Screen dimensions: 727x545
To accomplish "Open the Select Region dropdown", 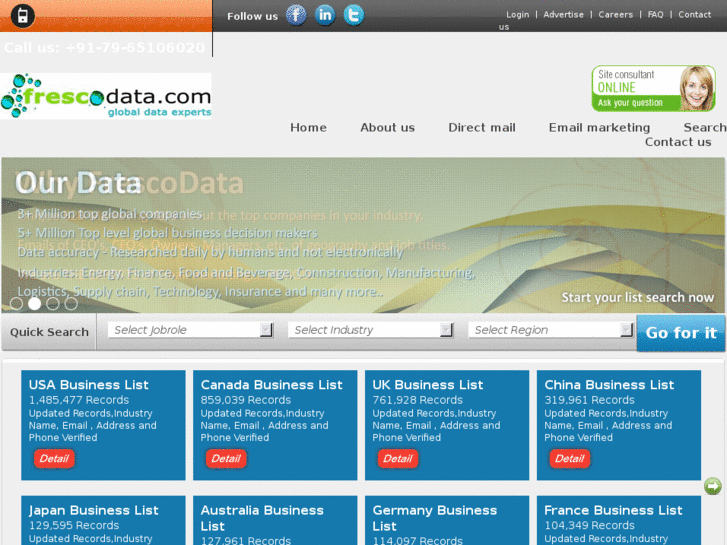I will point(551,330).
